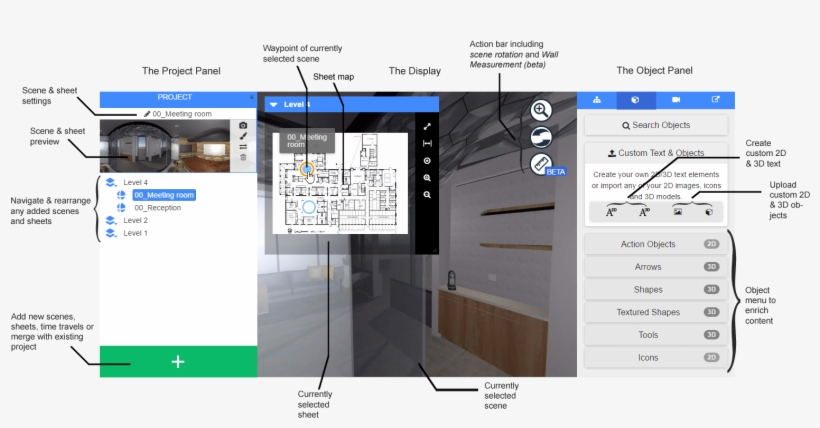820x428 pixels.
Task: Click the Search Objects field
Action: pyautogui.click(x=656, y=125)
